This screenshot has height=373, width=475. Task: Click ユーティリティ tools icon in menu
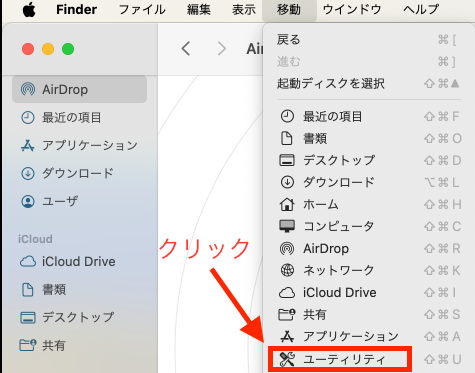click(x=287, y=359)
